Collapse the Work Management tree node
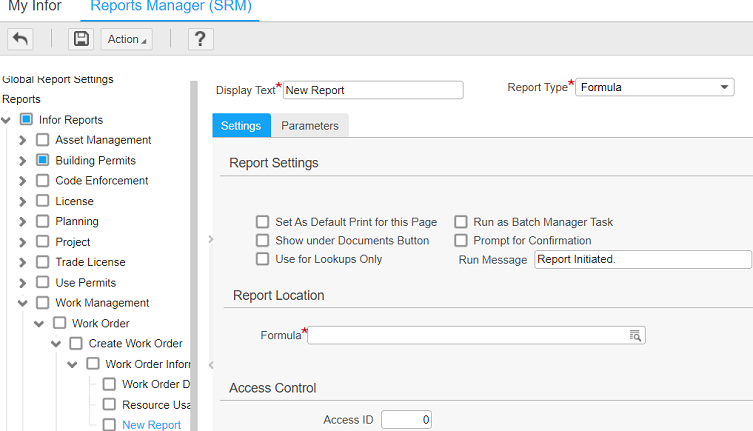 point(23,303)
